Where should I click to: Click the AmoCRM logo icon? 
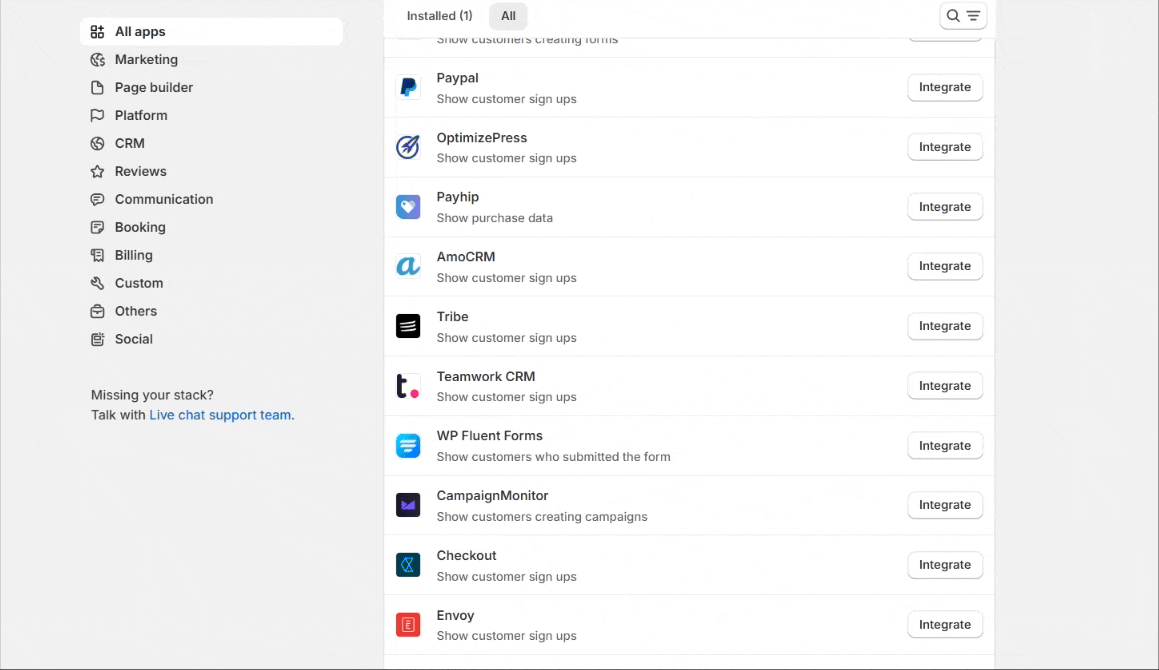[408, 266]
